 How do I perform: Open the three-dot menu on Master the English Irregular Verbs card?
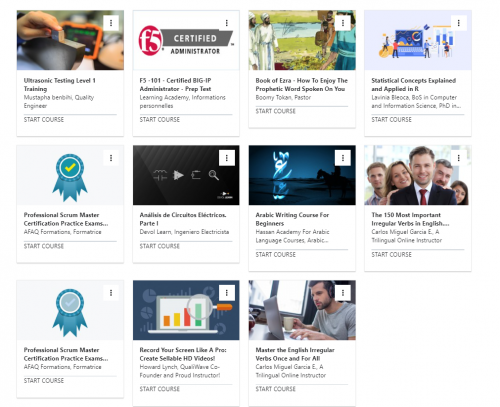(x=343, y=293)
